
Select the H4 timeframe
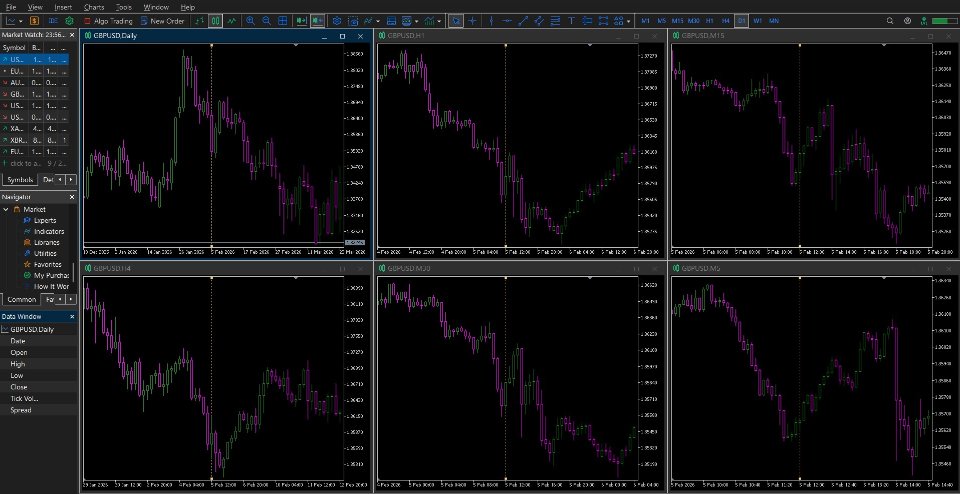tap(726, 21)
